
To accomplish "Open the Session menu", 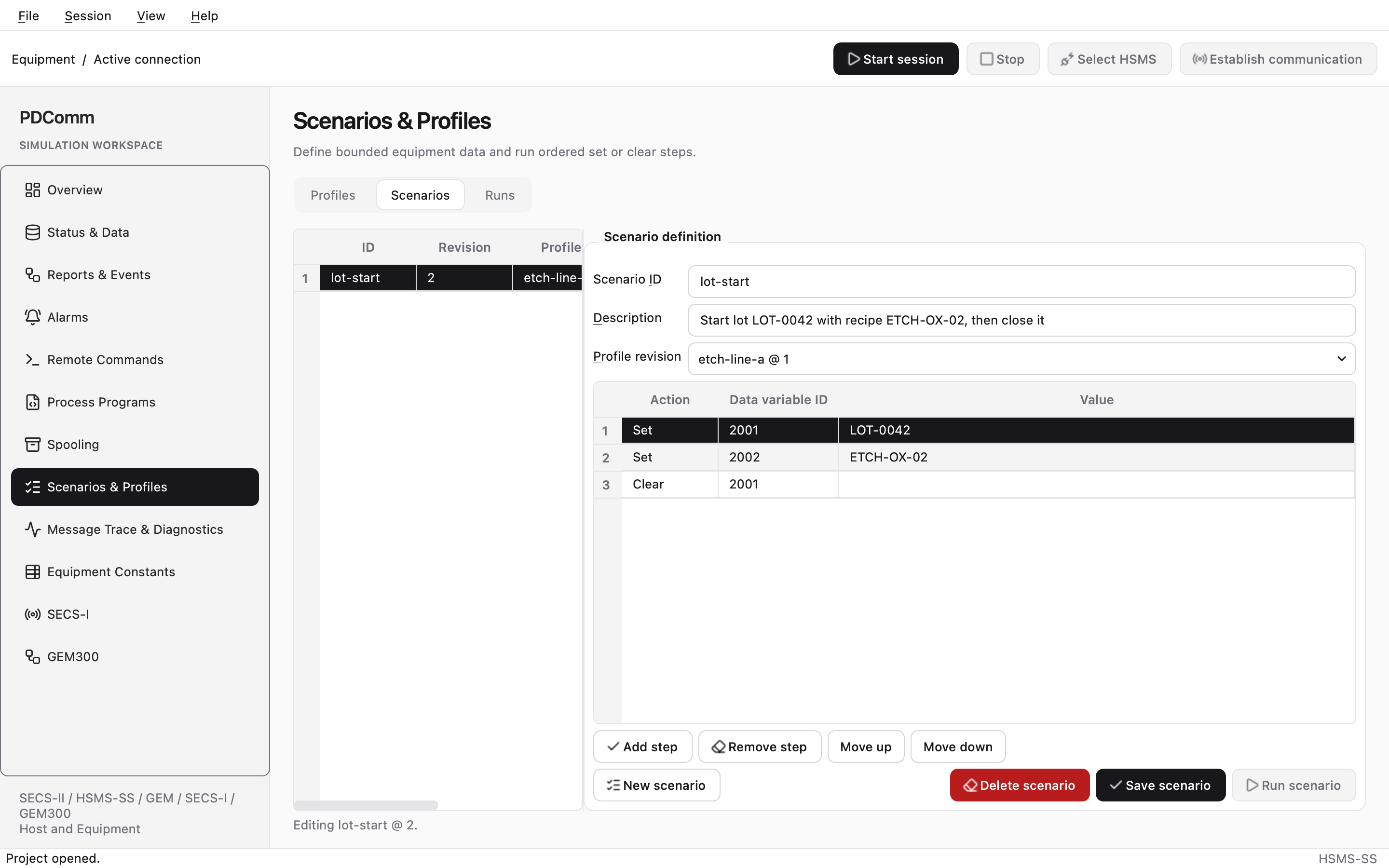I will point(88,15).
